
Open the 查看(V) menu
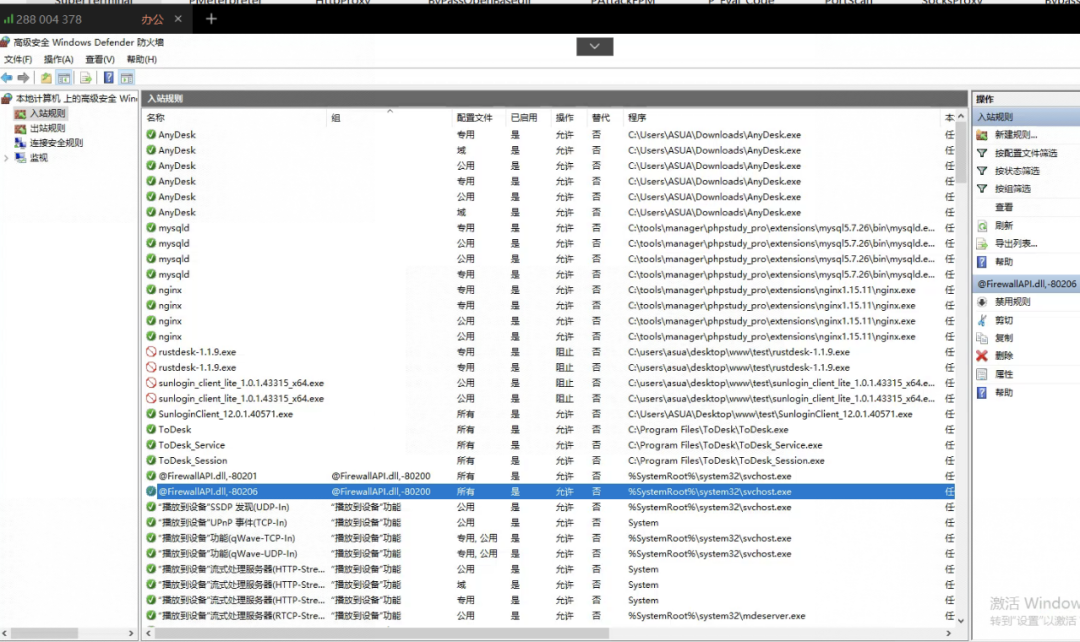[100, 60]
